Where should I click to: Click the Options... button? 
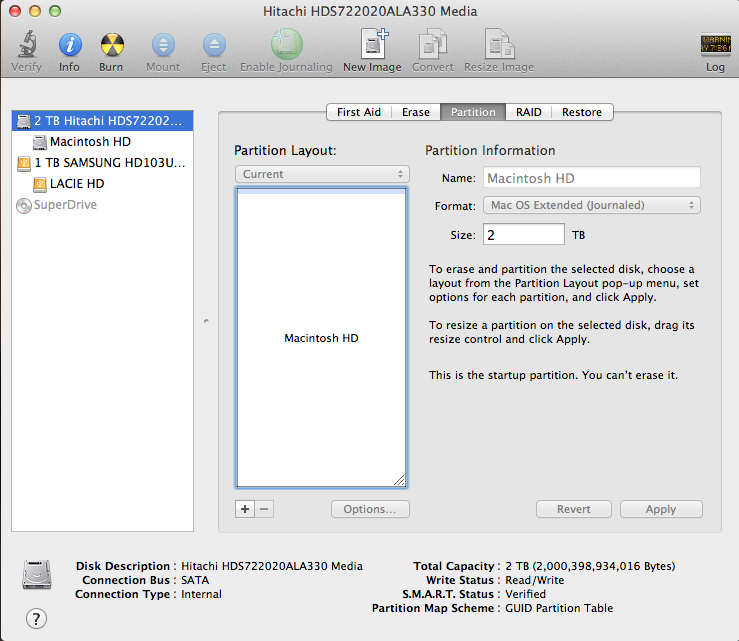coord(370,509)
